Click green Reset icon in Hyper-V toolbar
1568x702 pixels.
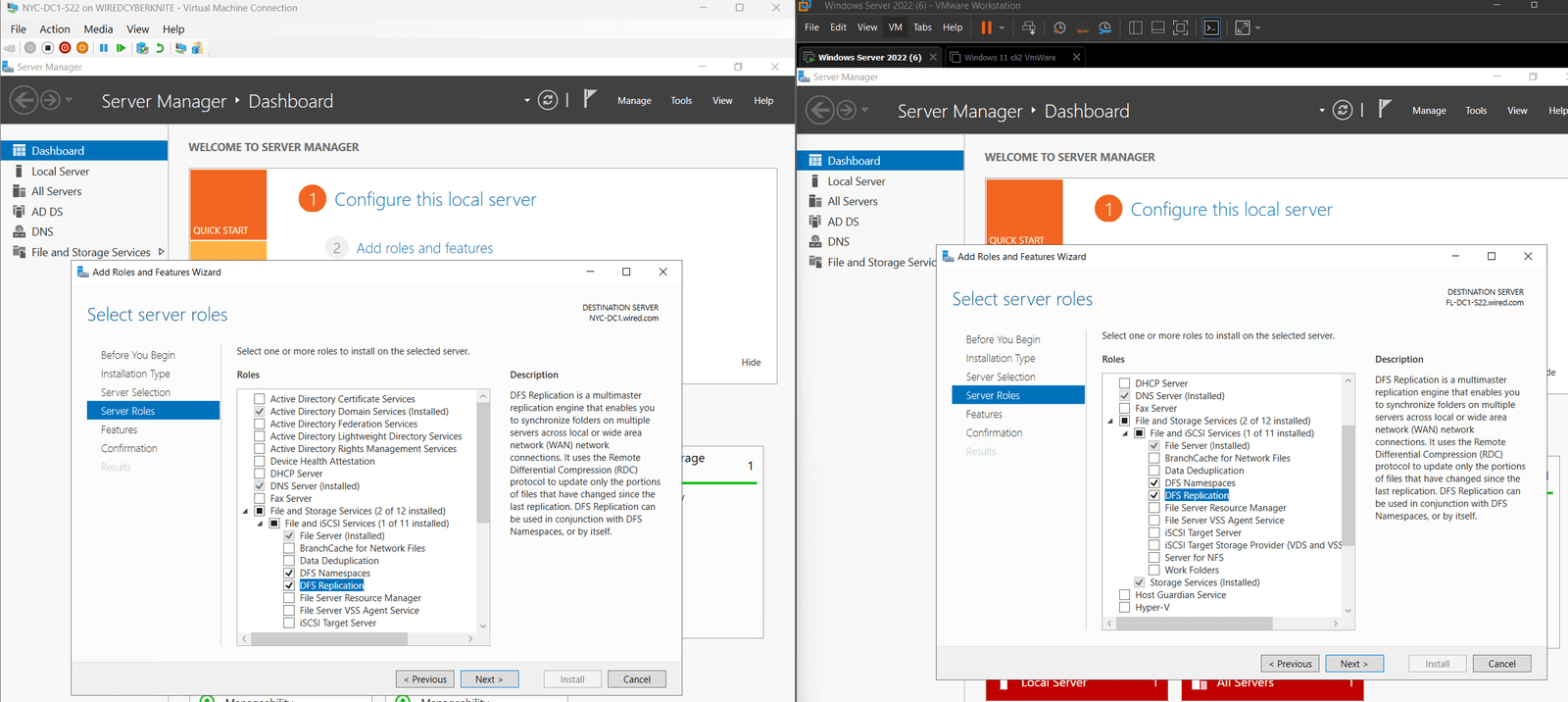(121, 47)
